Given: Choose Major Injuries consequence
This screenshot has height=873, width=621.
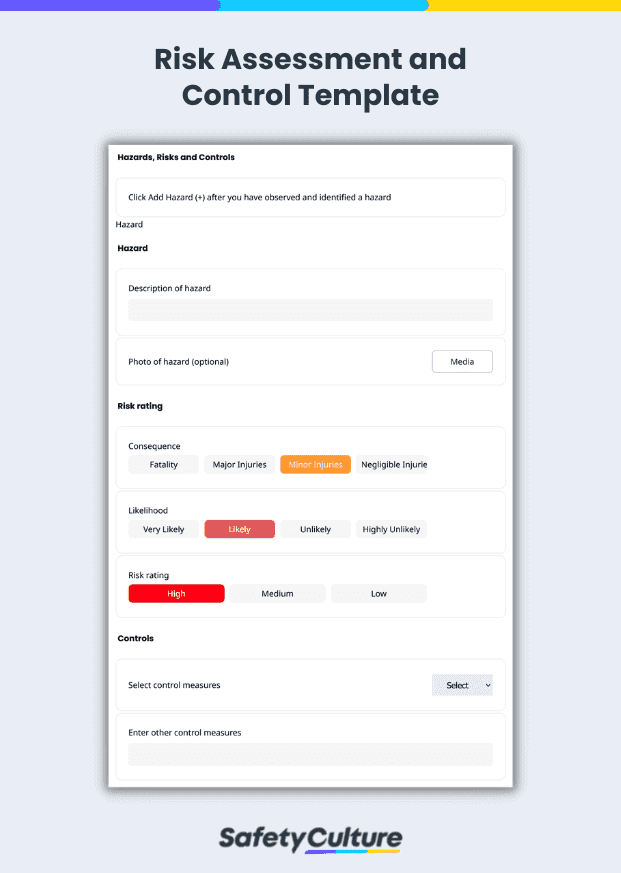Looking at the screenshot, I should click(x=239, y=464).
